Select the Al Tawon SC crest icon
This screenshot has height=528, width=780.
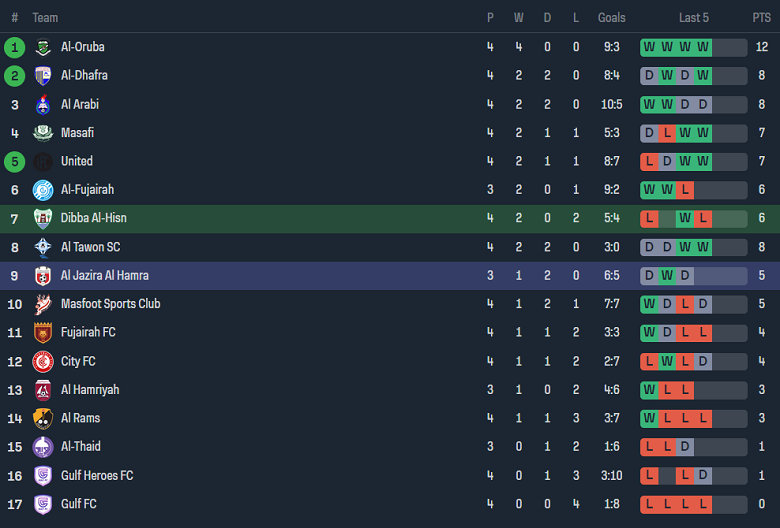coord(43,247)
